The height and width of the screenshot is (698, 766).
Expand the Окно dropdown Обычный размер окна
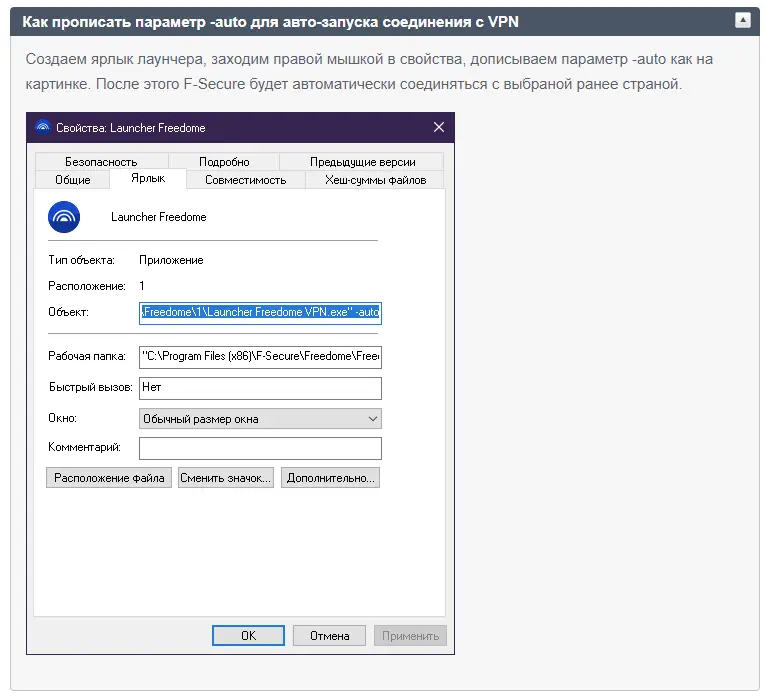pyautogui.click(x=260, y=419)
